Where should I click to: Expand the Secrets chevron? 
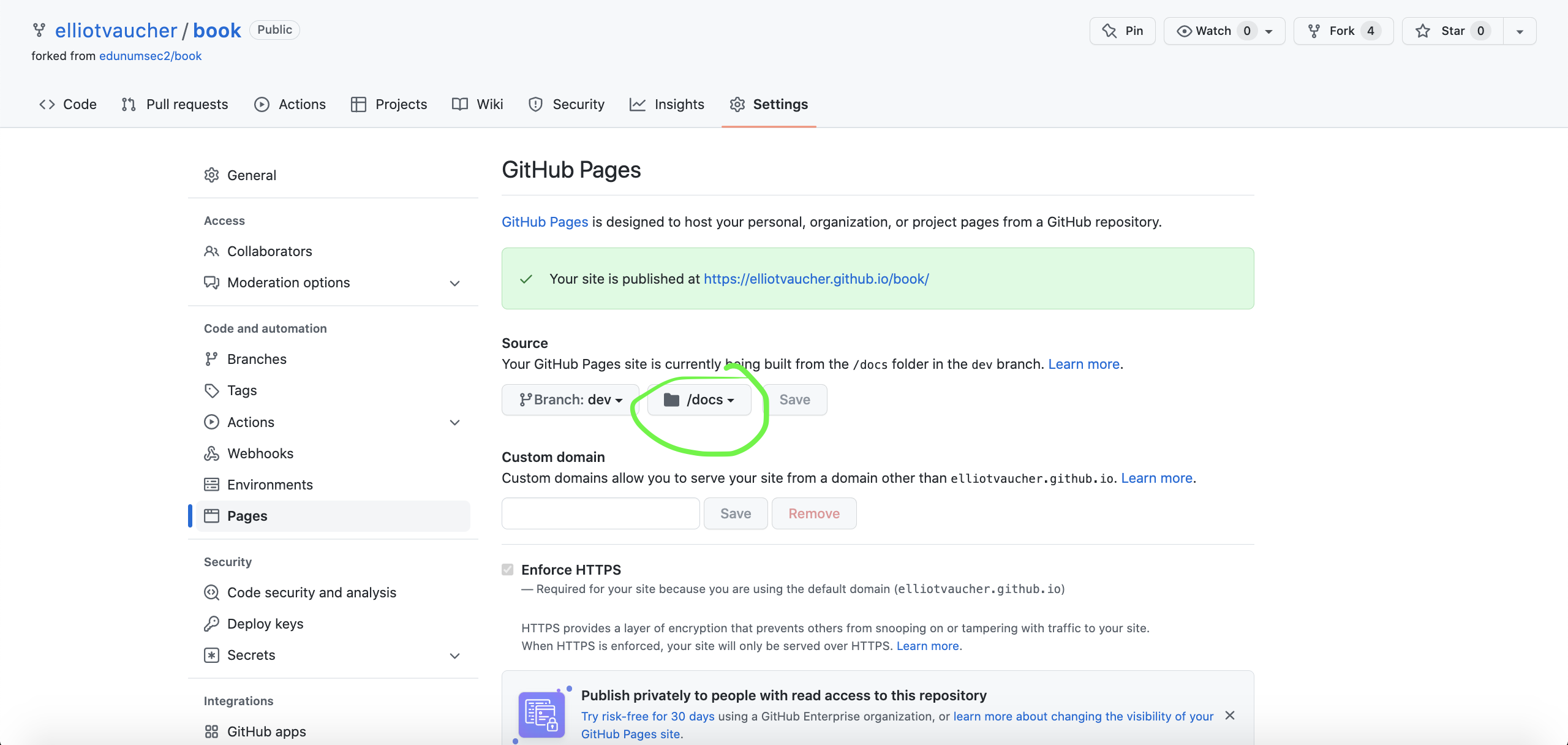click(x=454, y=656)
